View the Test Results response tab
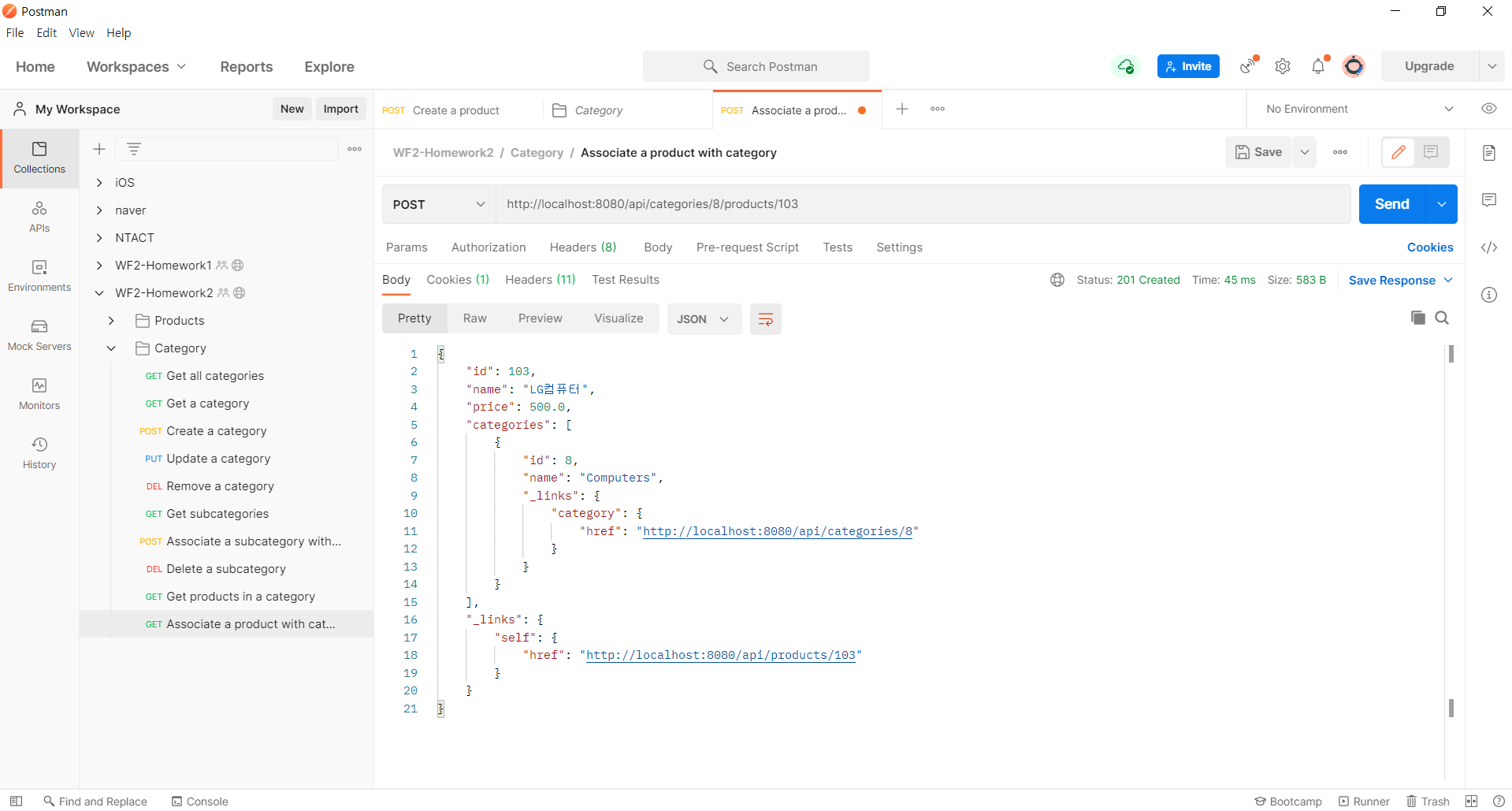Image resolution: width=1512 pixels, height=811 pixels. 626,280
